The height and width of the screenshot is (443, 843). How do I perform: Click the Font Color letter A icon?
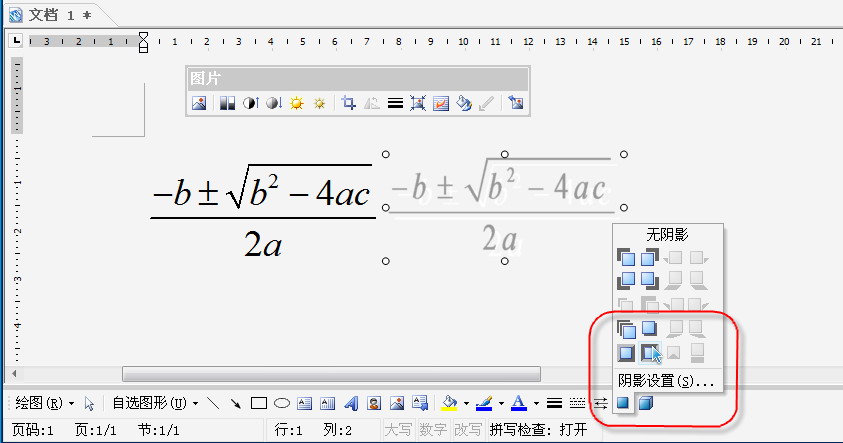point(519,403)
